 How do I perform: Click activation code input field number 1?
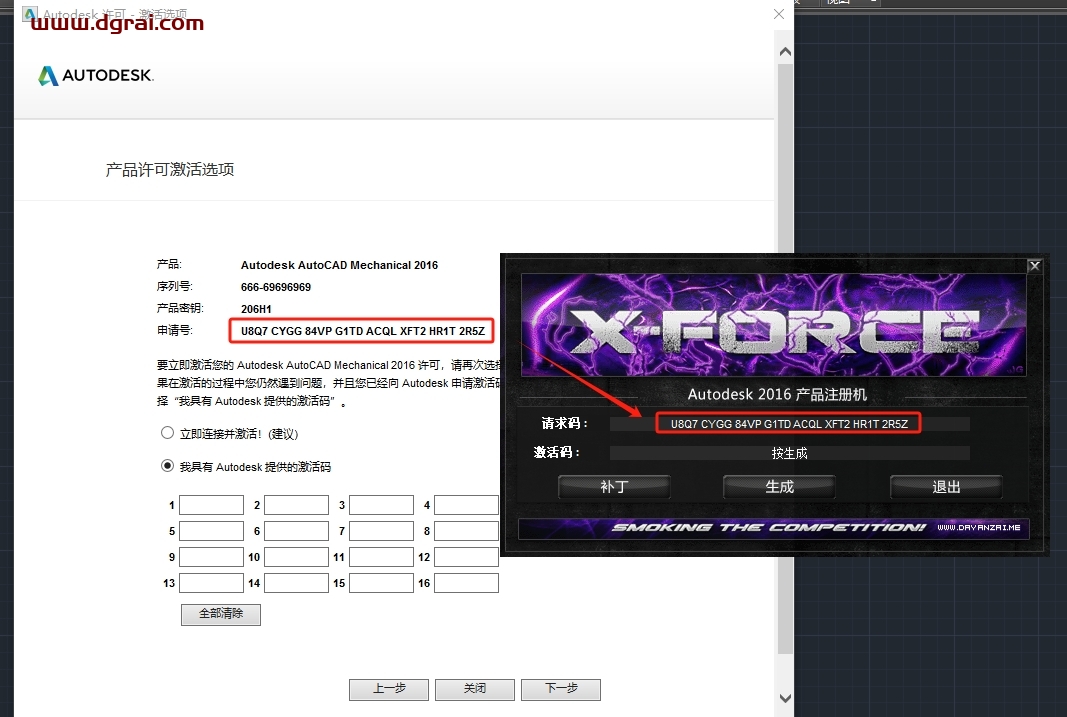point(210,505)
